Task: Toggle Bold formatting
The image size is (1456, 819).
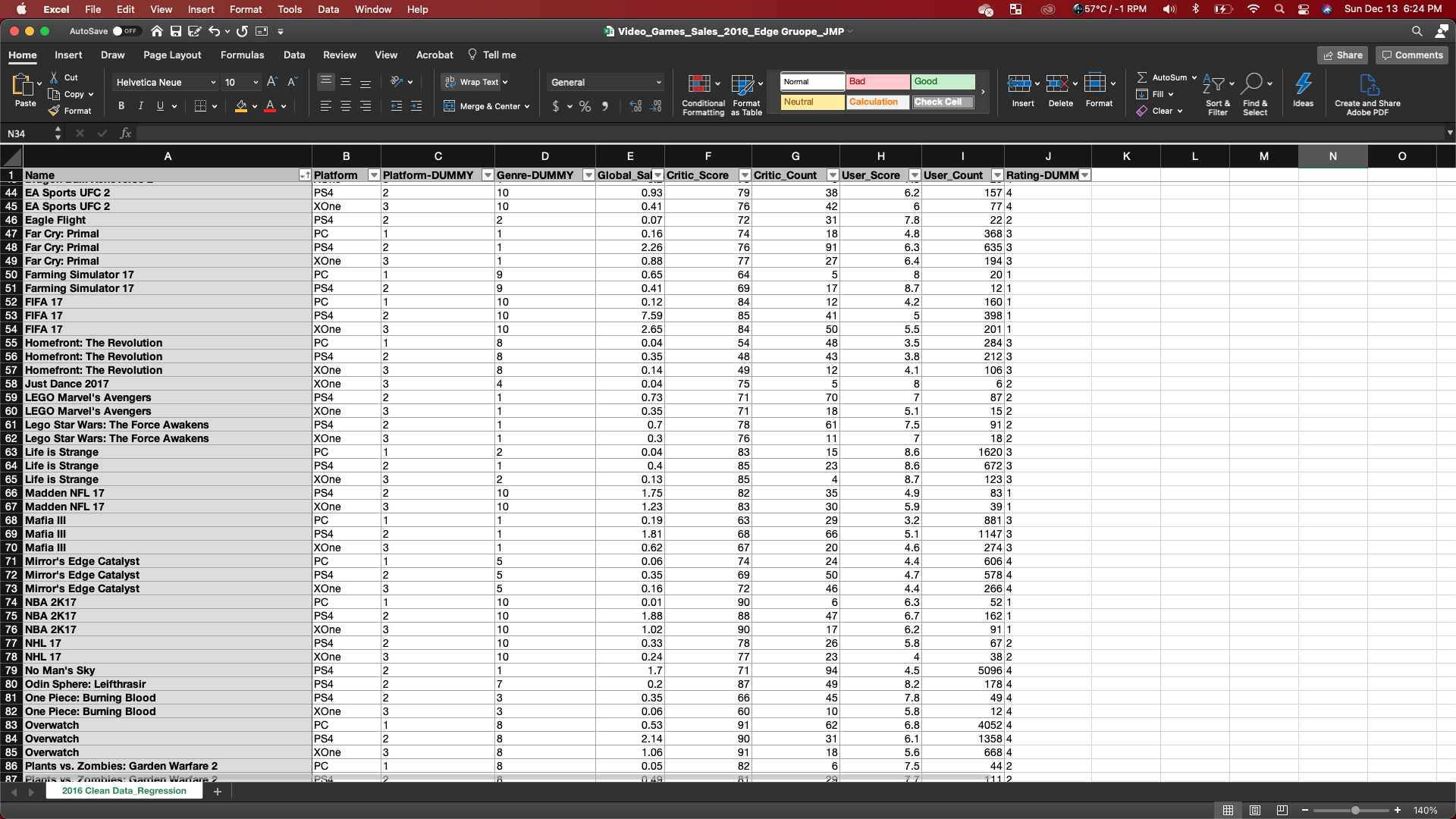Action: point(121,106)
